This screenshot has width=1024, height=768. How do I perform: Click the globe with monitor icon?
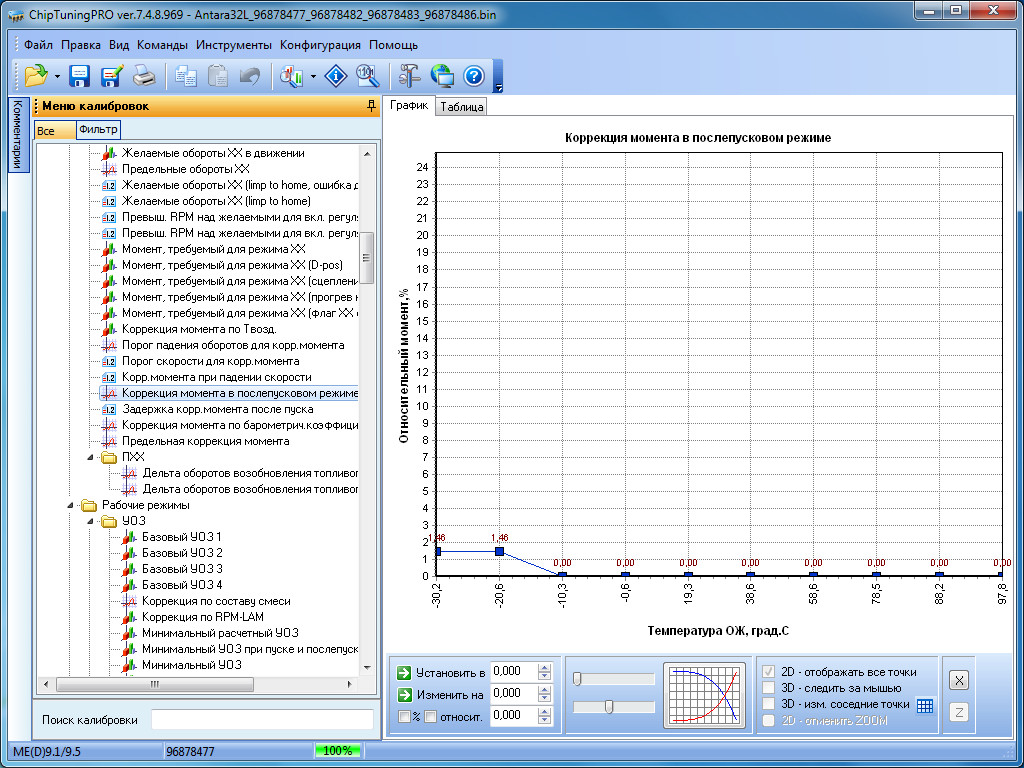point(442,76)
